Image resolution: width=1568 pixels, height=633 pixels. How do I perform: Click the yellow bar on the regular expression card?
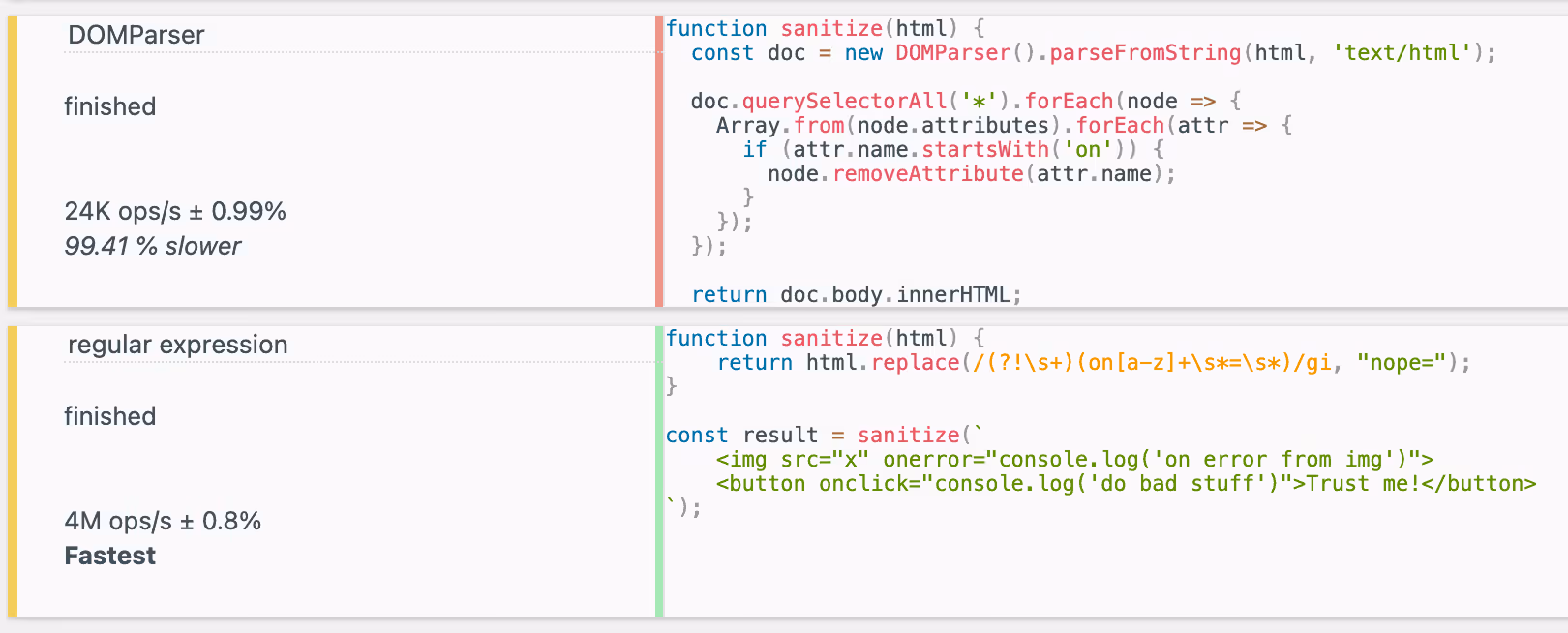tap(13, 471)
